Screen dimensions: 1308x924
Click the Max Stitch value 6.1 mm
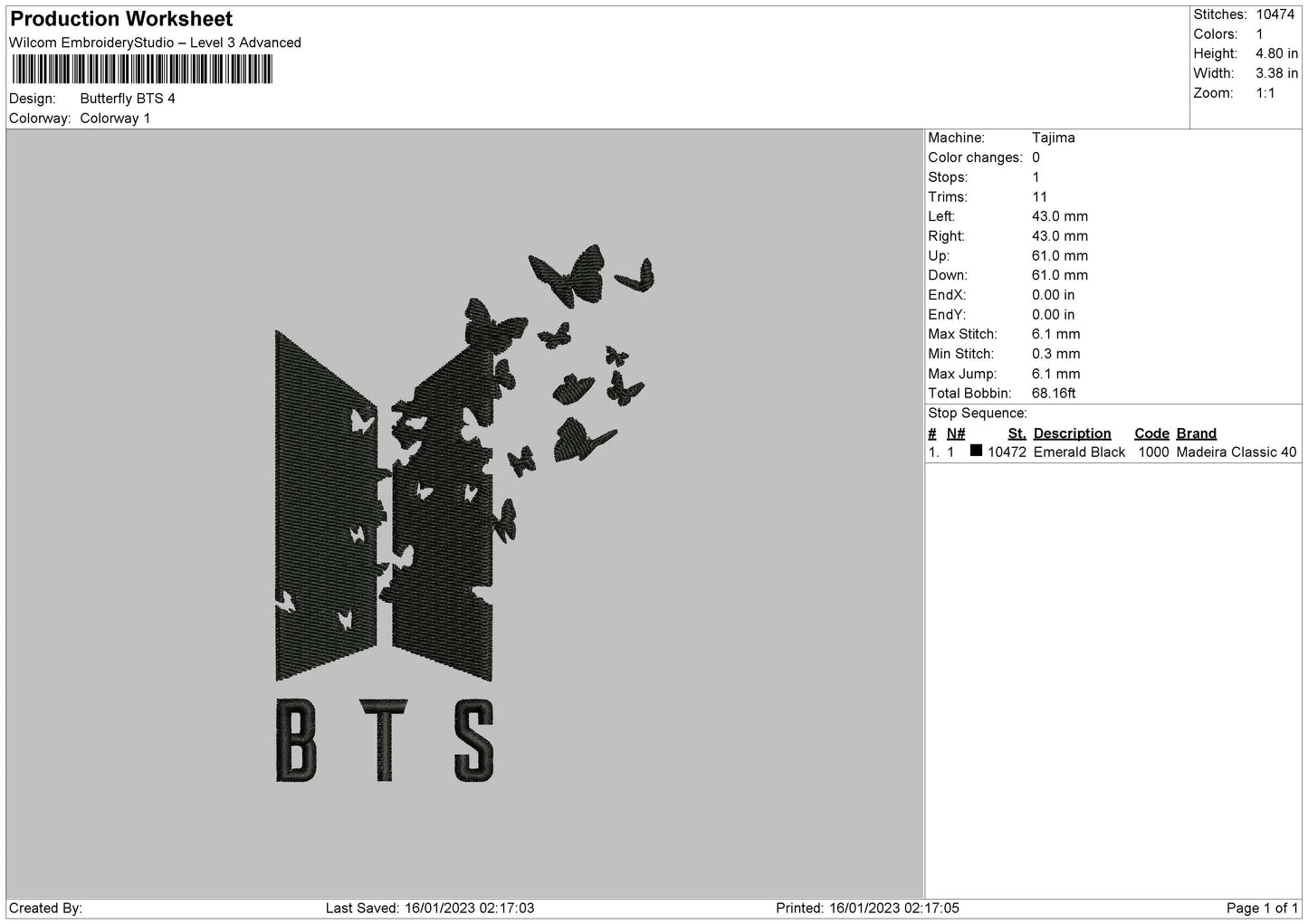(1056, 335)
